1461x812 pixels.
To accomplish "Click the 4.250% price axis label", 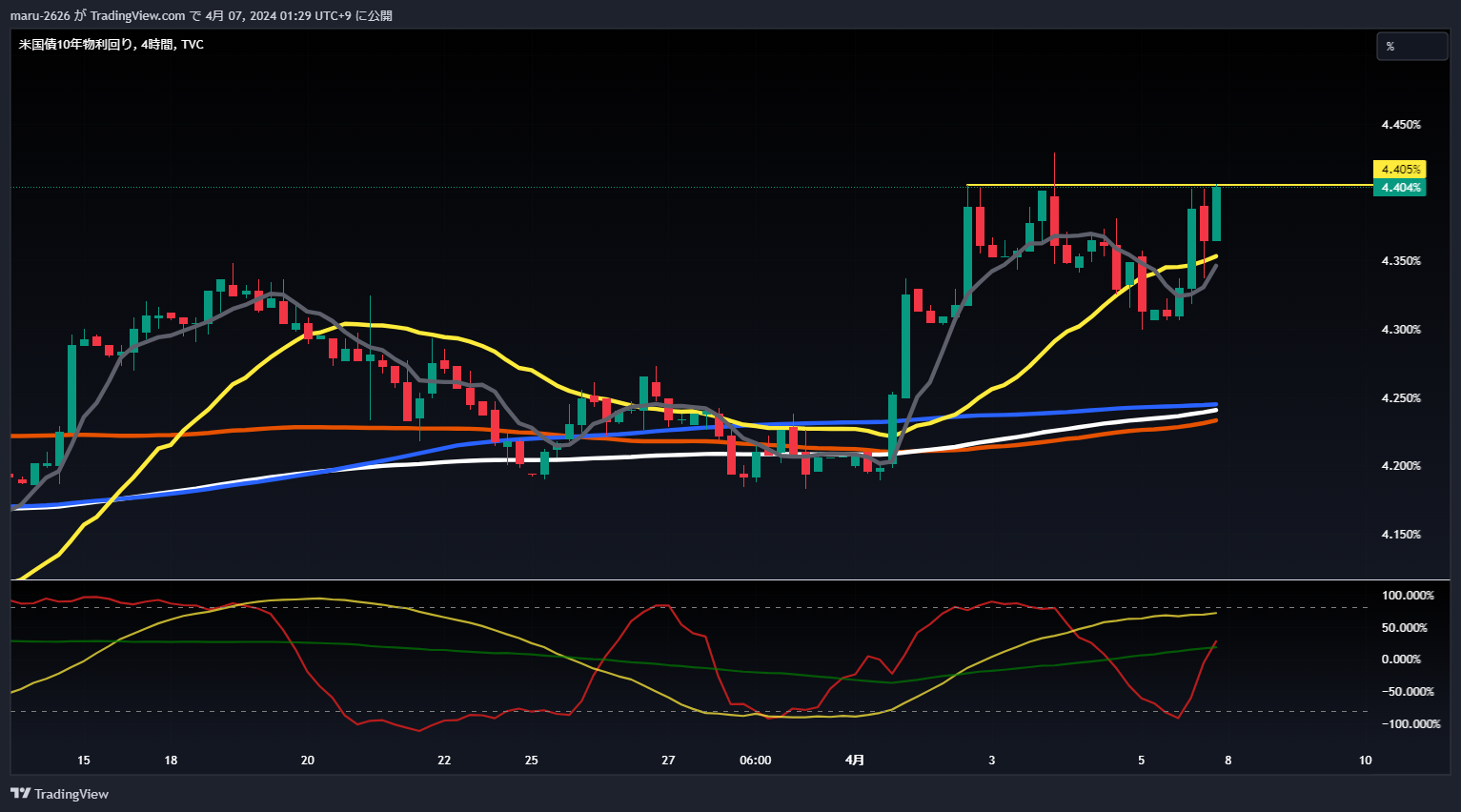I will (1401, 398).
